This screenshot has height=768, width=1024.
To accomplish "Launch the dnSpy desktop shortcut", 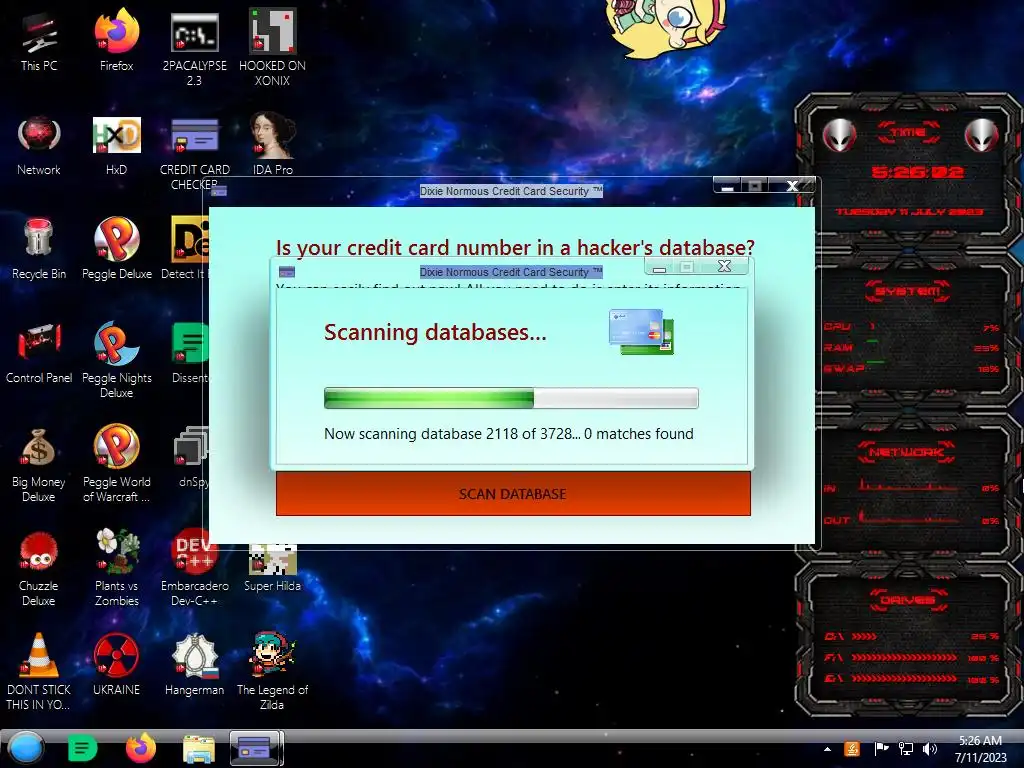I will coord(193,456).
